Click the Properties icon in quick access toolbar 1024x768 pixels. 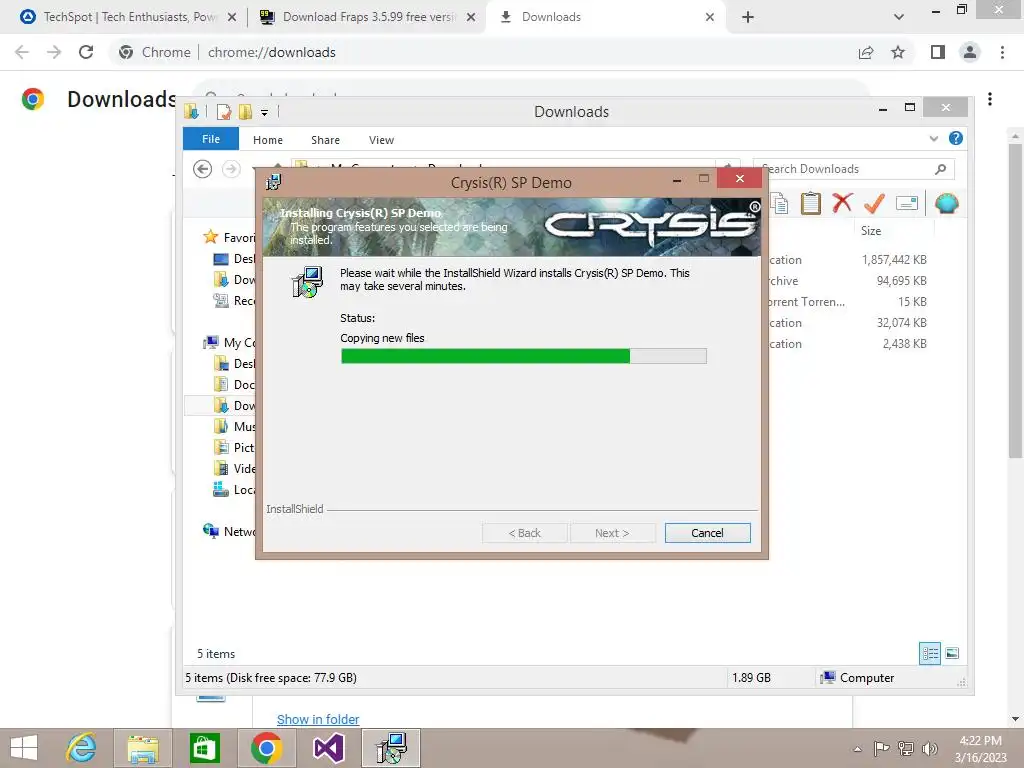pyautogui.click(x=223, y=112)
